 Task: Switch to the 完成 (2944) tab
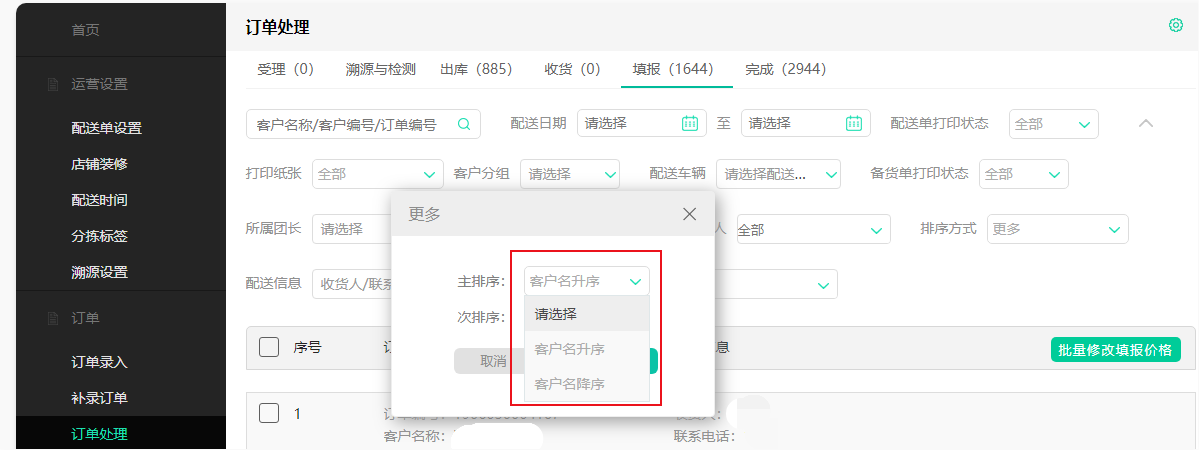click(786, 70)
